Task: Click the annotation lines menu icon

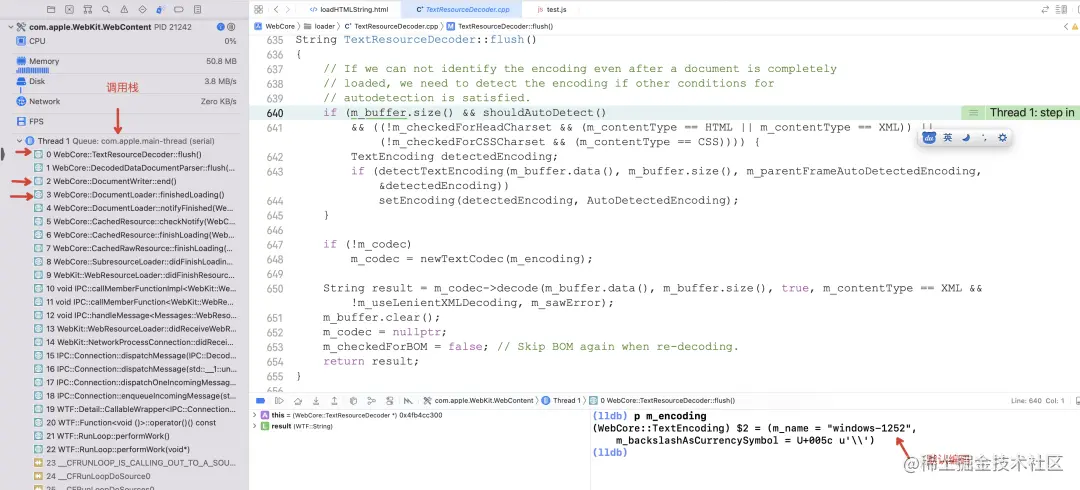Action: click(x=973, y=113)
